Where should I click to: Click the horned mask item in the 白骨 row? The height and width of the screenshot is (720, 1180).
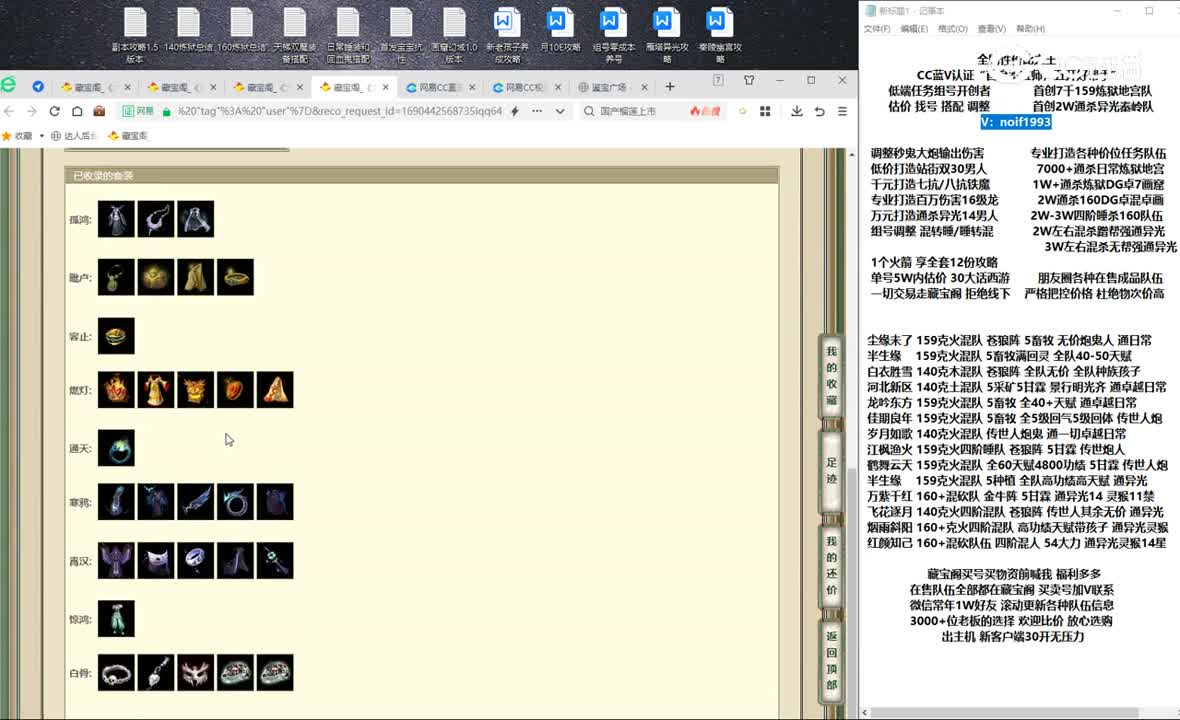[196, 673]
